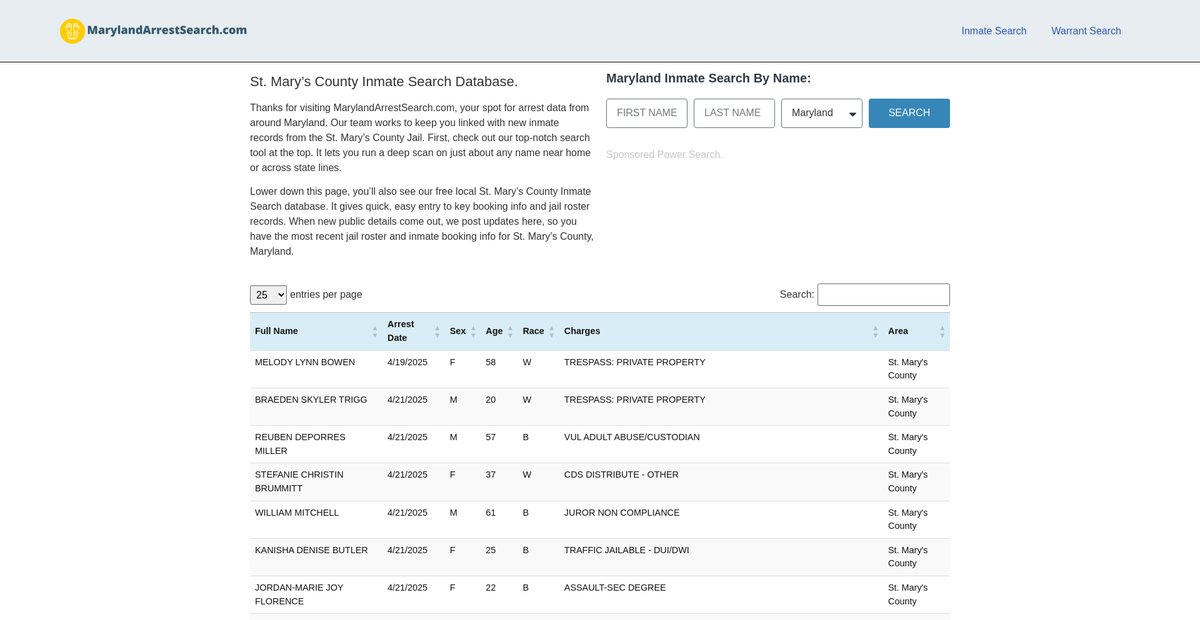Expand the Maryland state selector
Image resolution: width=1200 pixels, height=620 pixels.
pyautogui.click(x=821, y=113)
